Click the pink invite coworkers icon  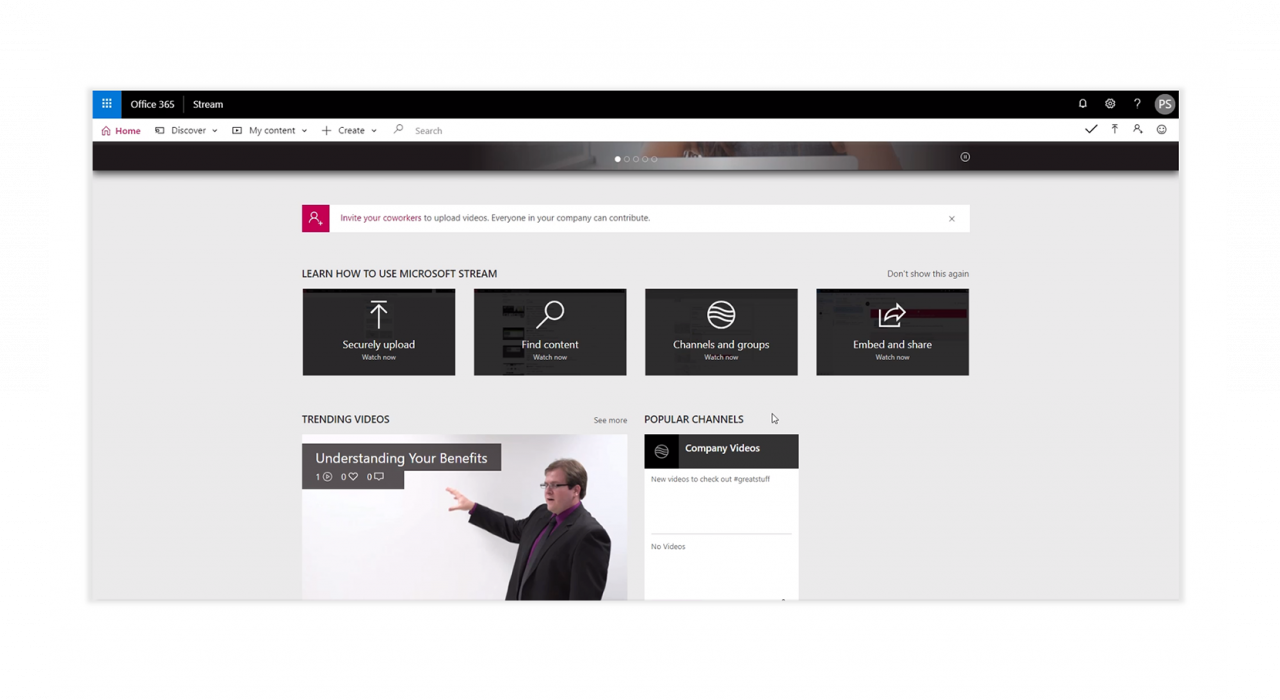coord(315,218)
